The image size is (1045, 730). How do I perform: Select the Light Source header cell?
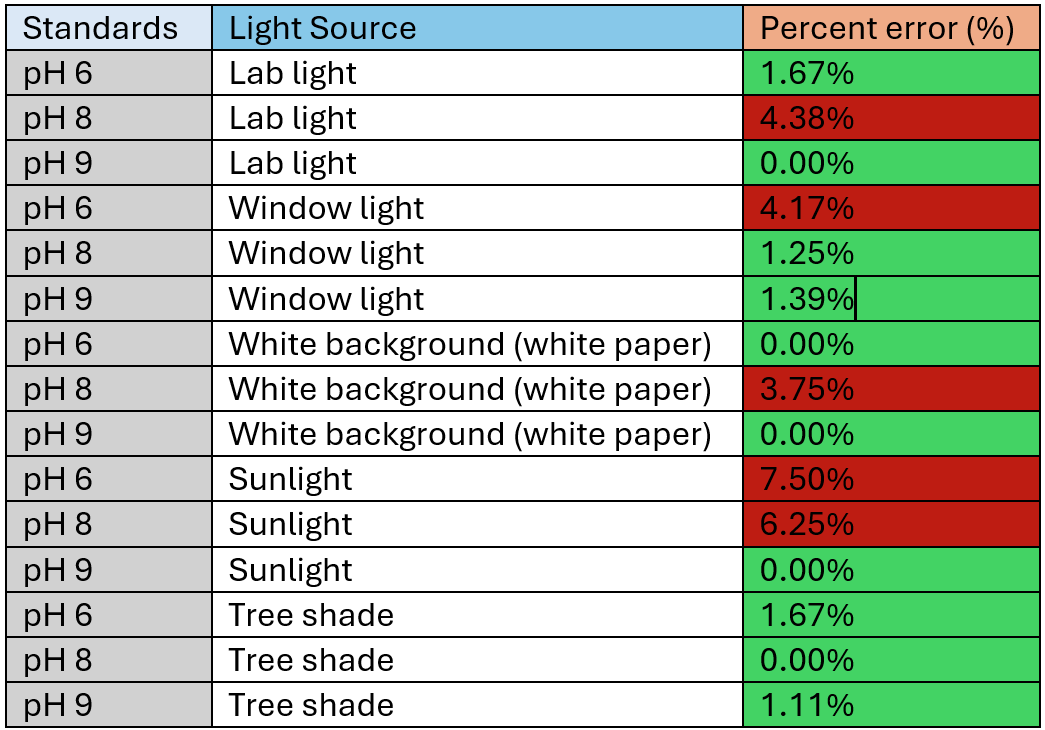point(477,28)
